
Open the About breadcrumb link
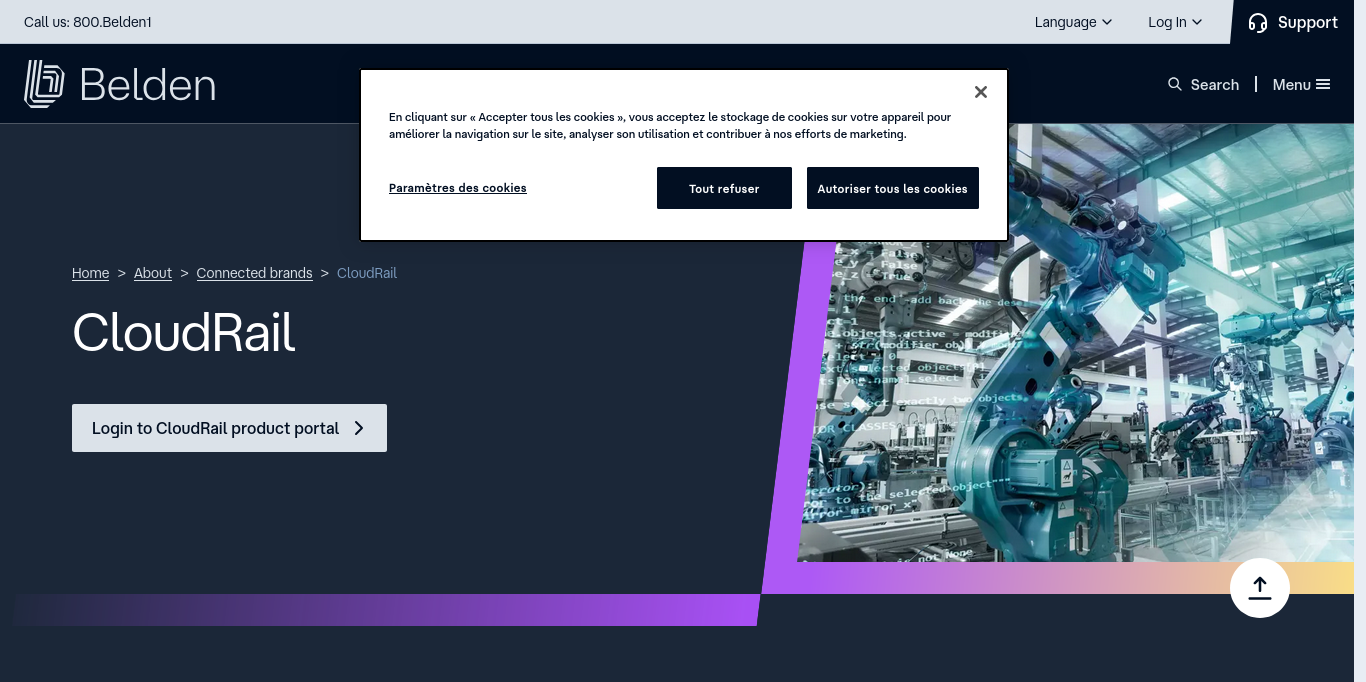[x=153, y=273]
